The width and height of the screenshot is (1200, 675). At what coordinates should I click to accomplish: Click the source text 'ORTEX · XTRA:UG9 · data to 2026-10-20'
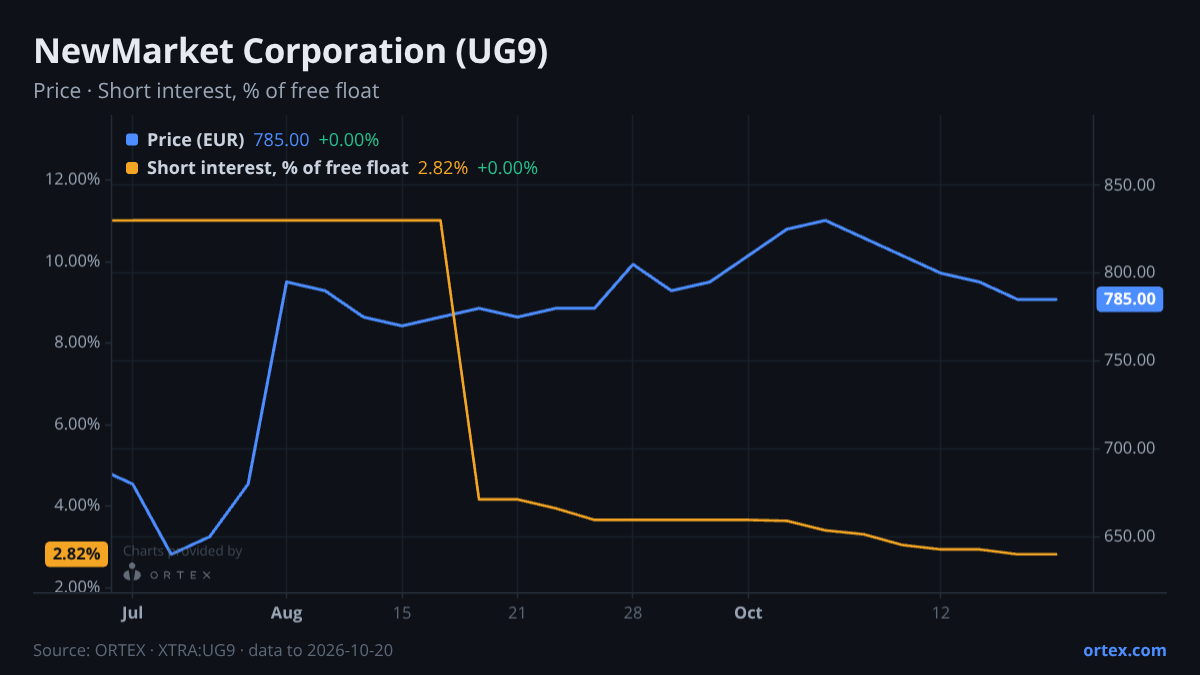click(244, 650)
